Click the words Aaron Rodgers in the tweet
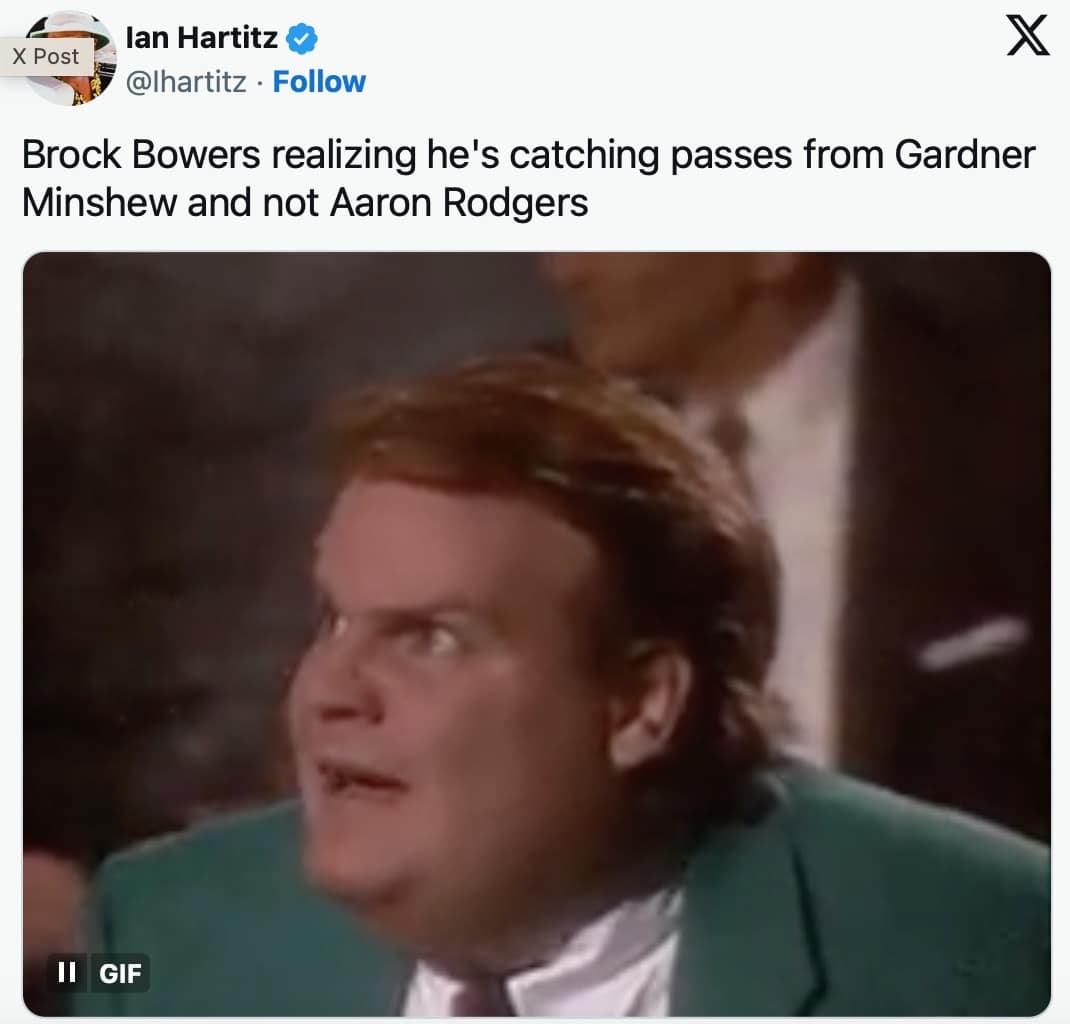This screenshot has height=1024, width=1070. coord(459,203)
